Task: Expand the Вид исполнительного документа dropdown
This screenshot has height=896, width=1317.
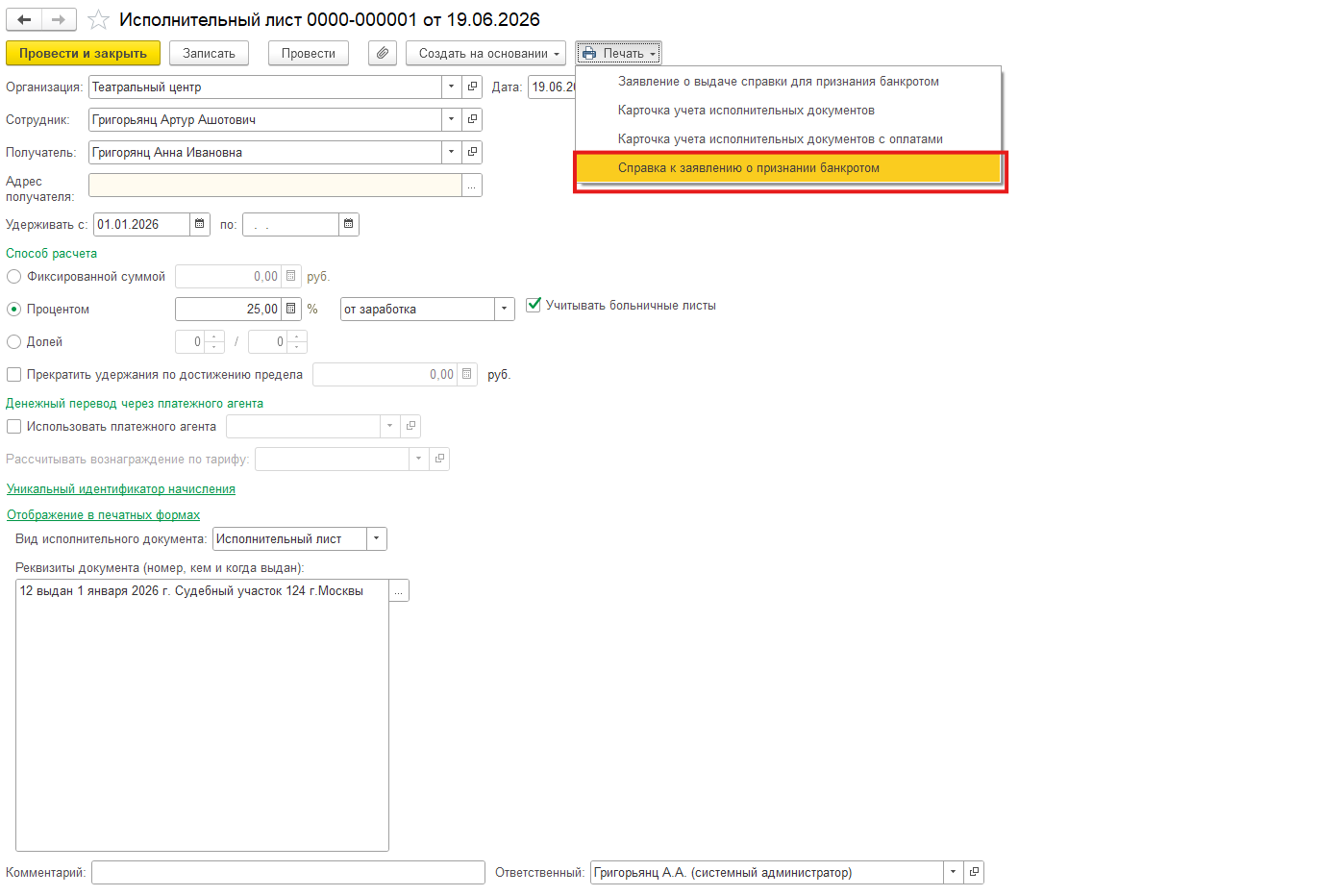Action: pyautogui.click(x=377, y=538)
